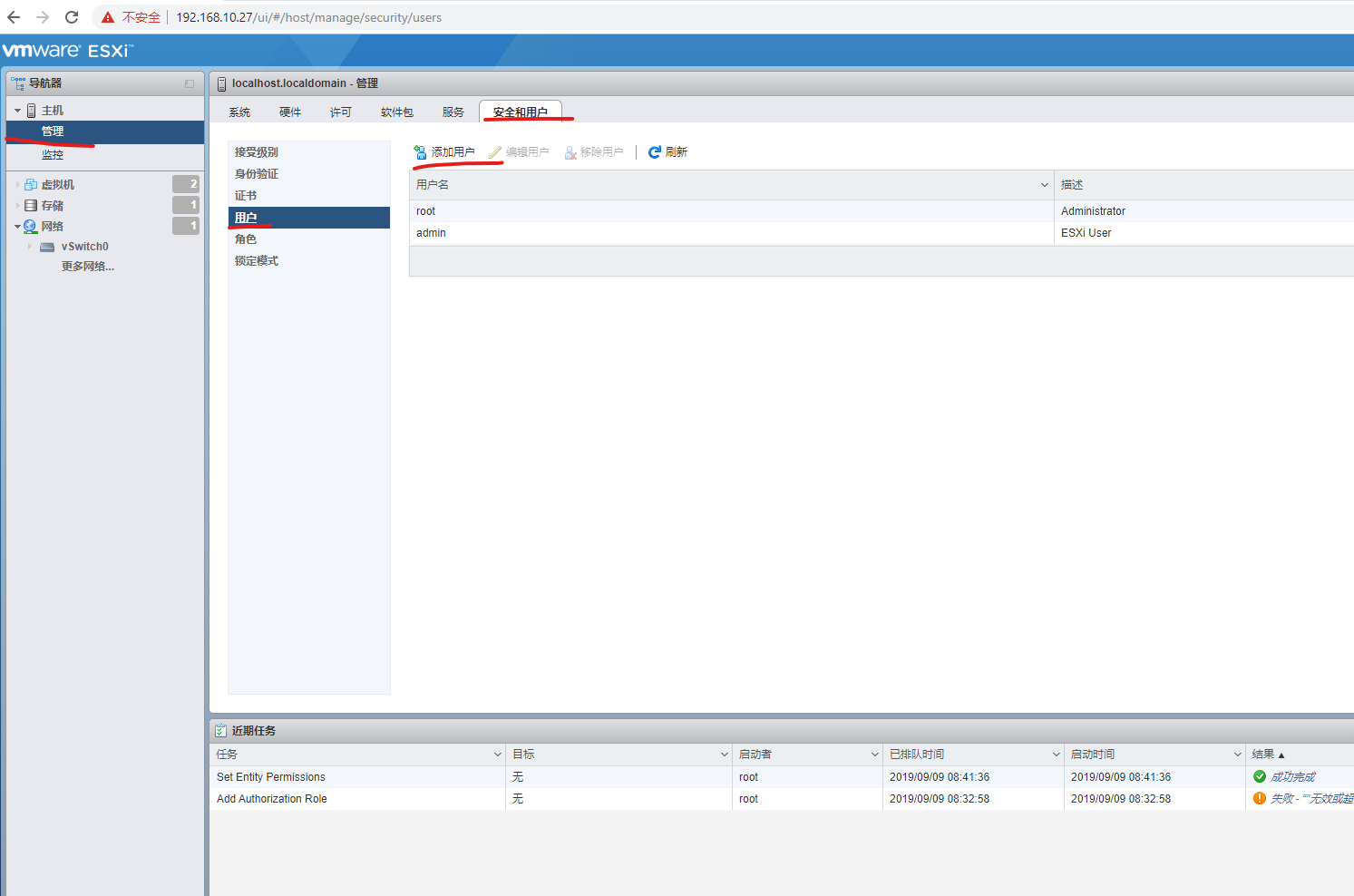
Task: Switch to the 服务 tab
Action: point(453,112)
